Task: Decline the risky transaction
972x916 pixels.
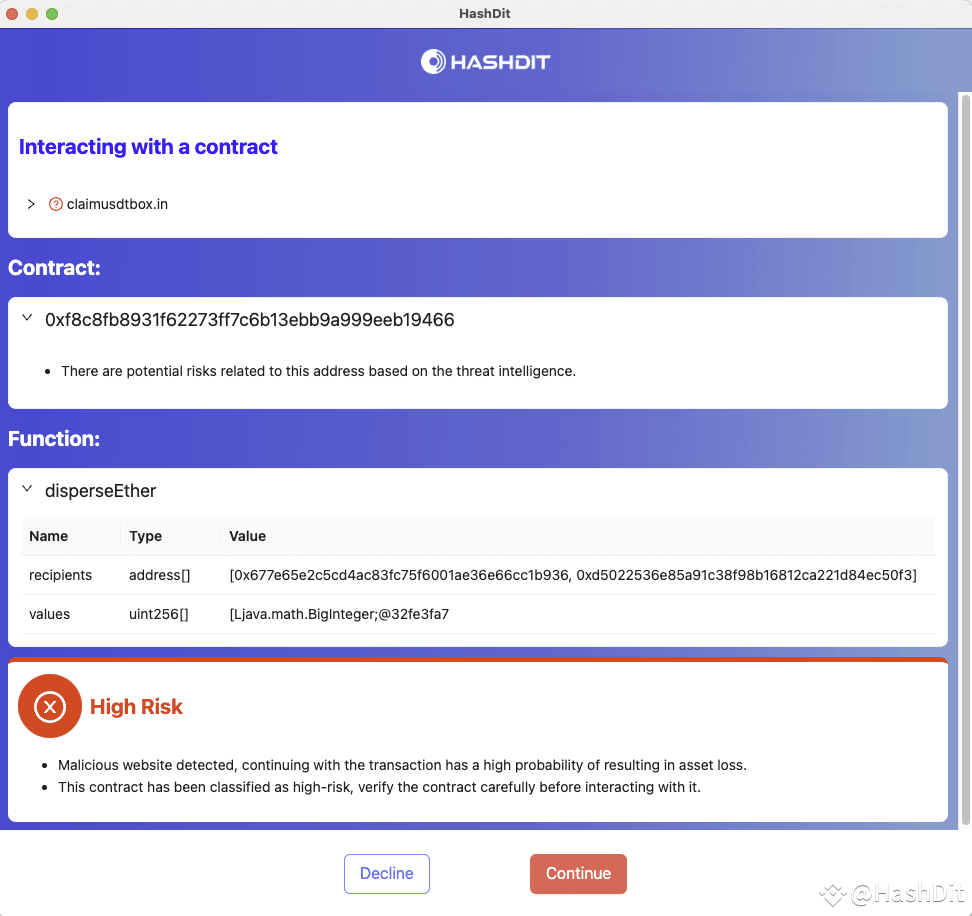Action: (387, 873)
